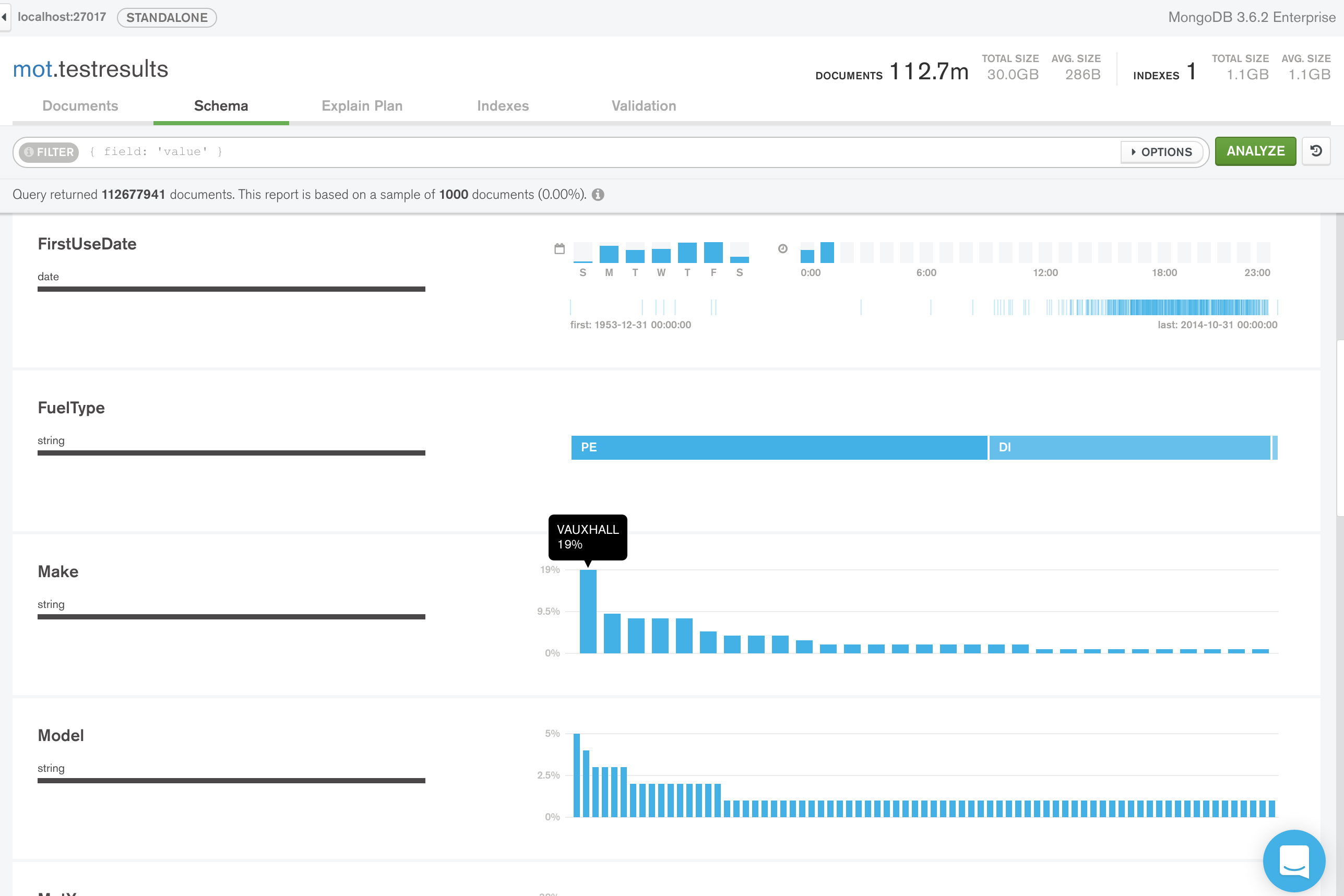The height and width of the screenshot is (896, 1344).
Task: Expand the query OPTIONS
Action: (1162, 152)
